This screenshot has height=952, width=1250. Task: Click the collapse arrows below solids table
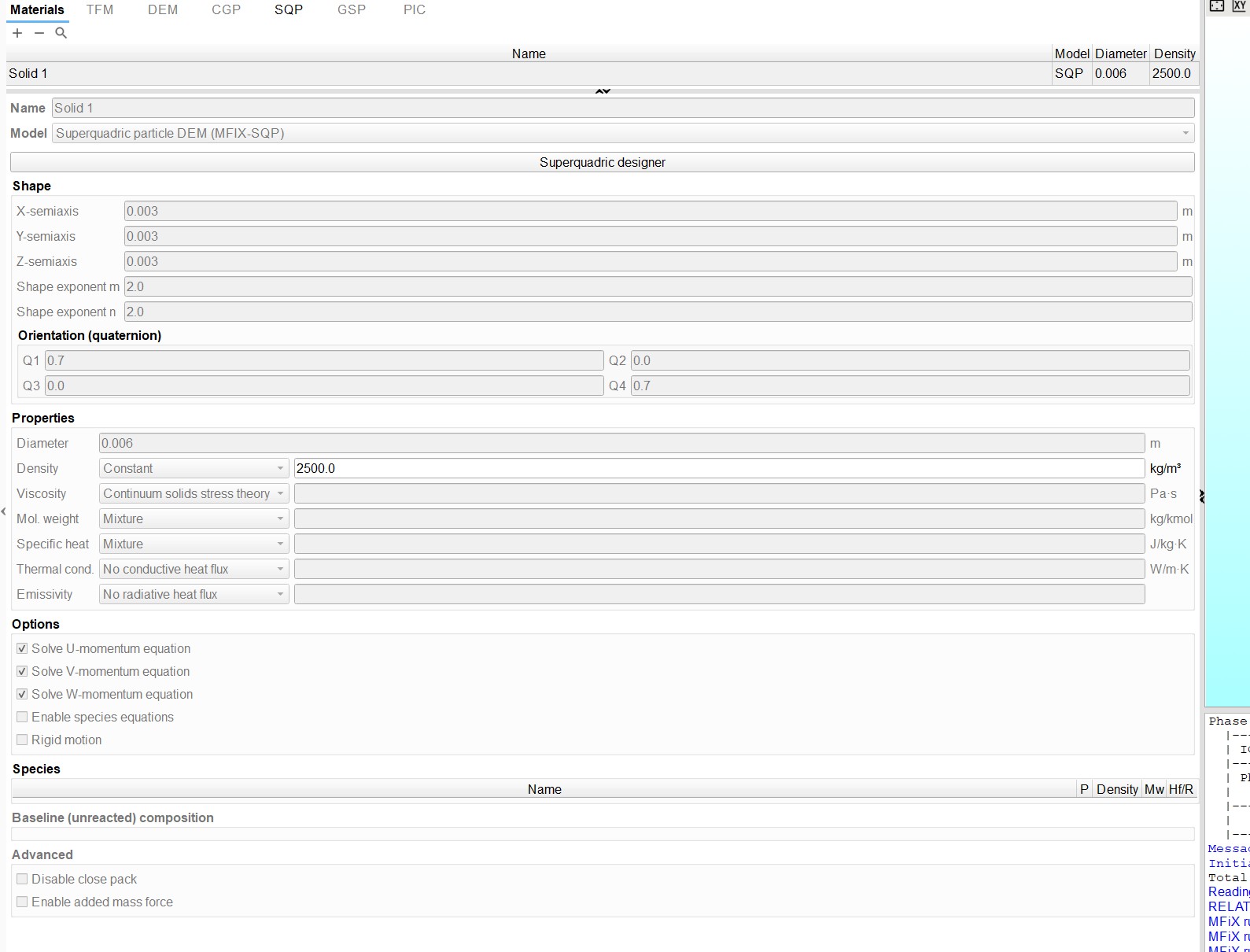pos(603,91)
